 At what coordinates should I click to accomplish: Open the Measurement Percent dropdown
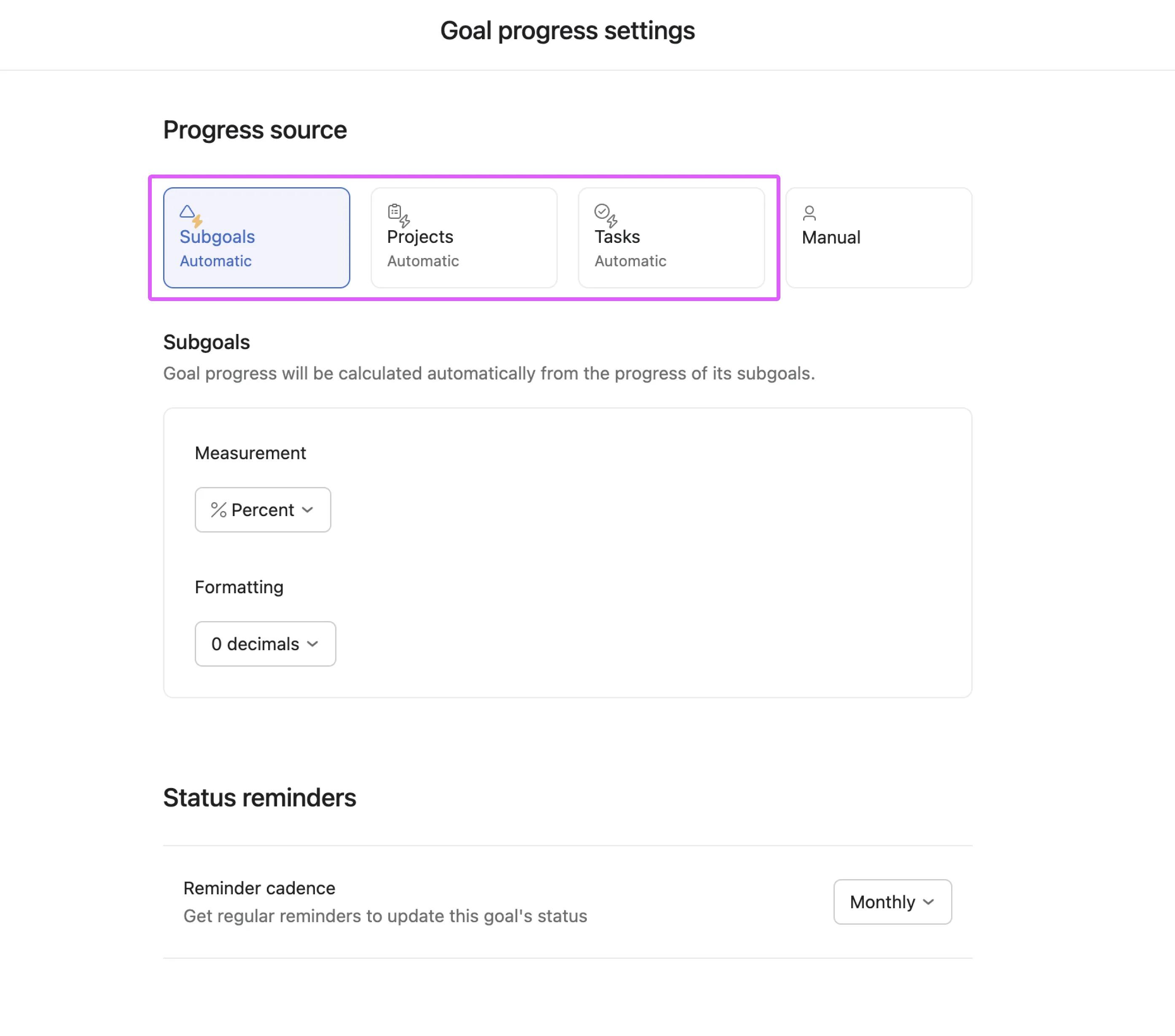(x=263, y=509)
